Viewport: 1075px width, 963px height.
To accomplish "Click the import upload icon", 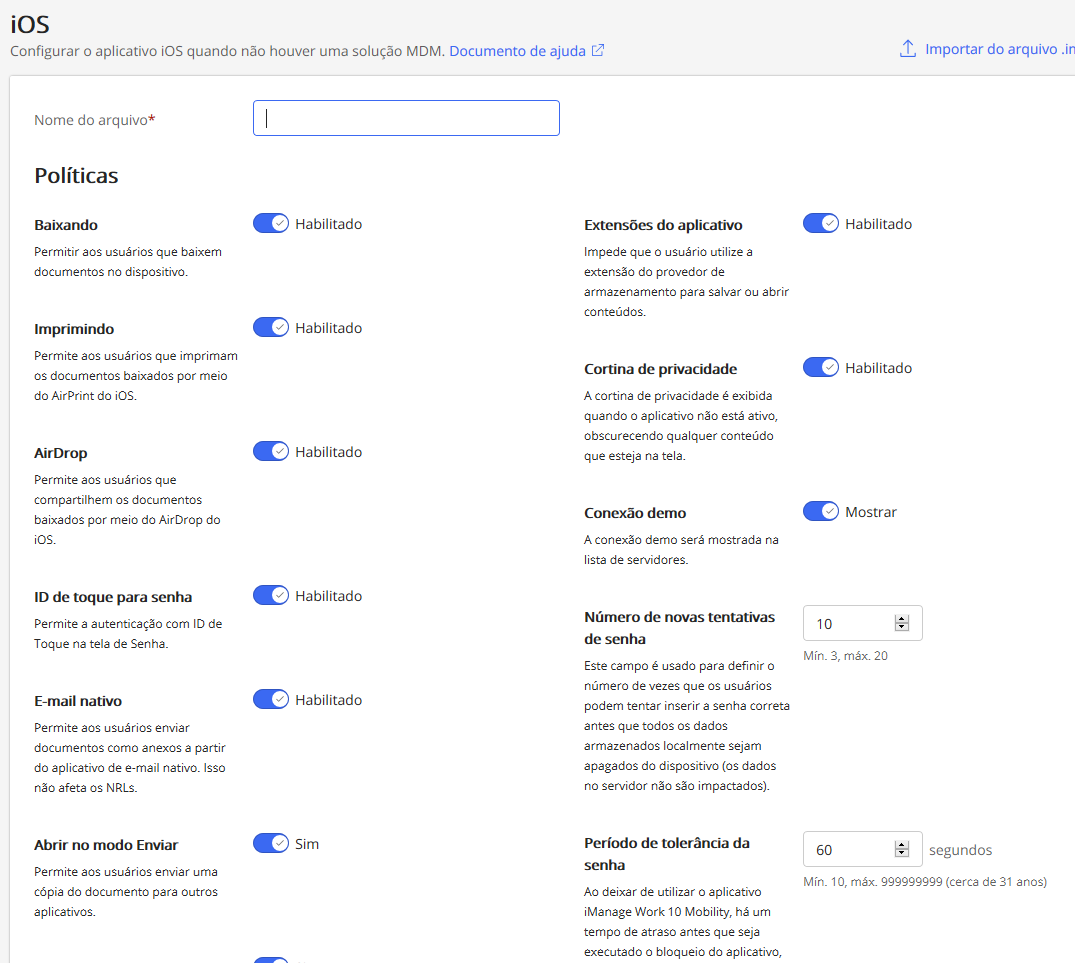I will (908, 49).
